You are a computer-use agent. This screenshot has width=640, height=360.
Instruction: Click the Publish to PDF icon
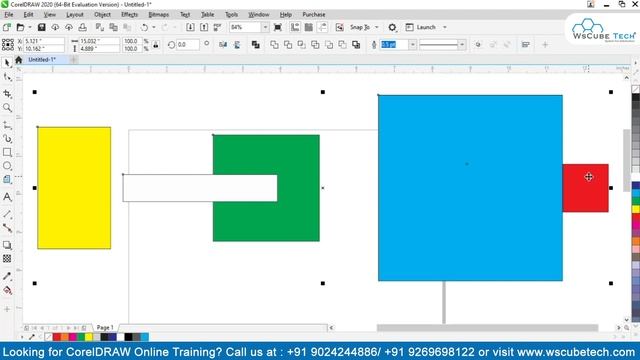pyautogui.click(x=217, y=27)
